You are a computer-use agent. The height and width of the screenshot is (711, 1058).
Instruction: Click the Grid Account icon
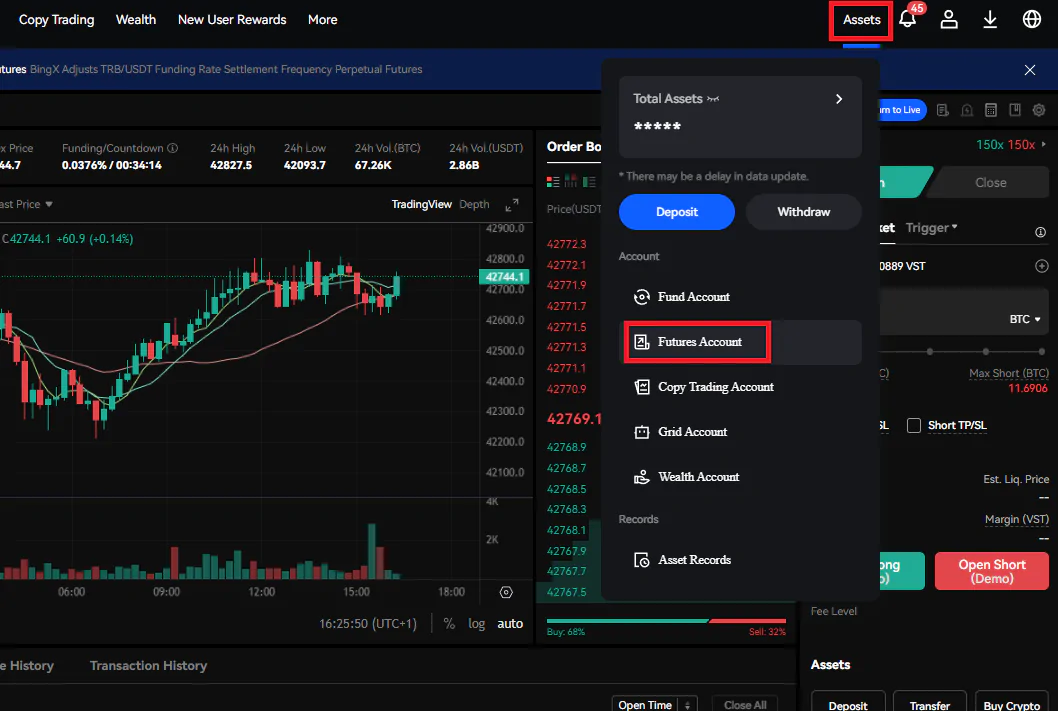(x=641, y=432)
